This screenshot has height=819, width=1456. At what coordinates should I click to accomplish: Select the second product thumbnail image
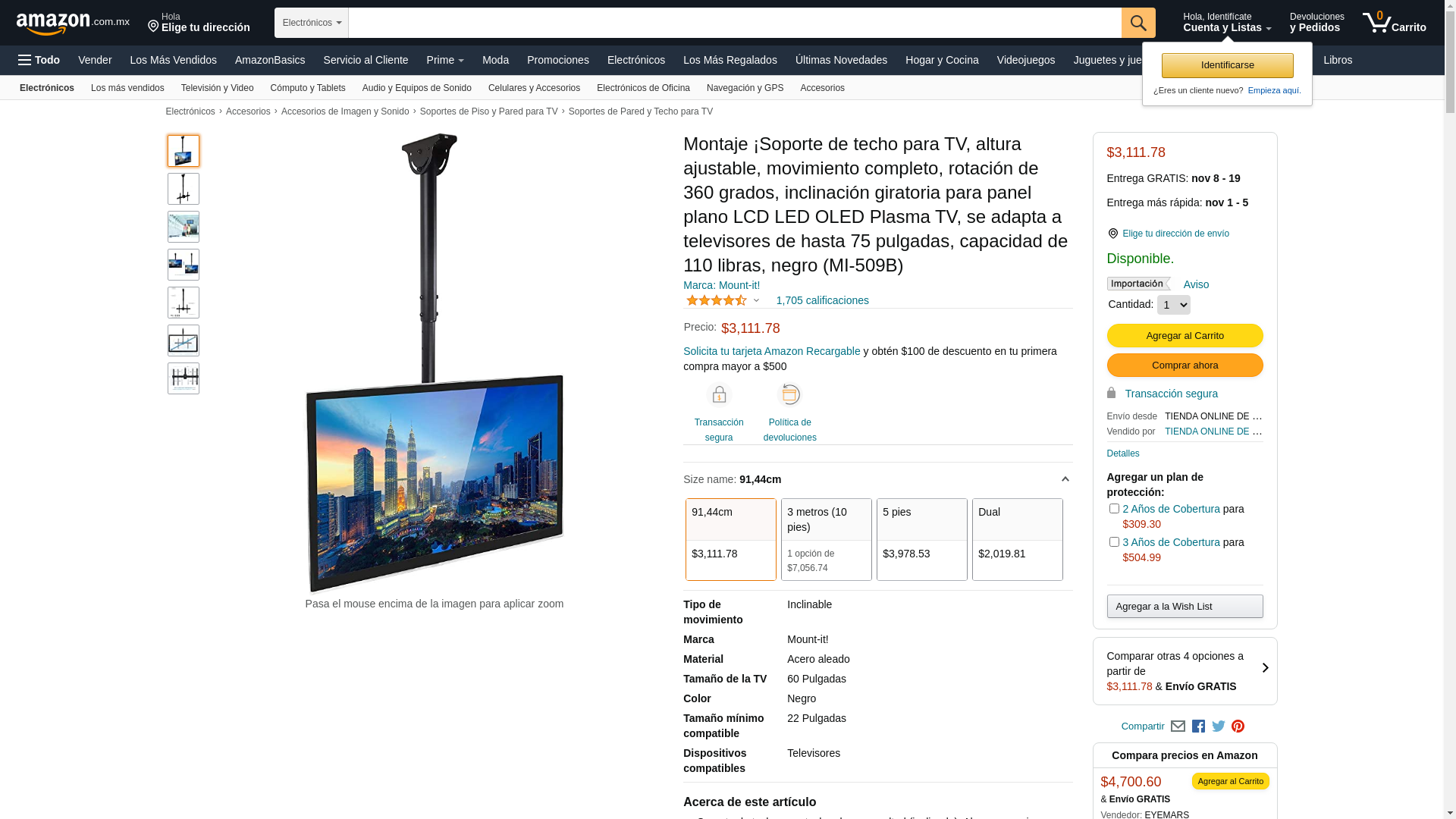click(184, 189)
